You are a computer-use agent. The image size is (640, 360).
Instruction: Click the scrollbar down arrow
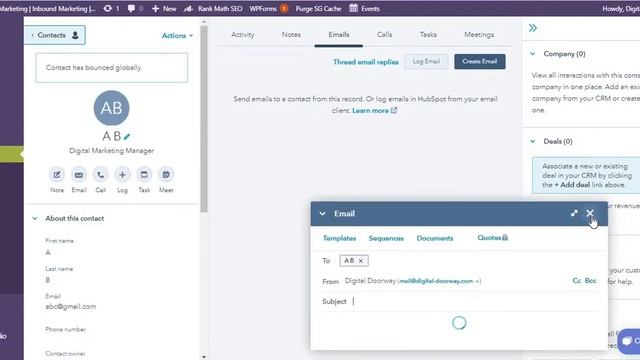pos(204,357)
